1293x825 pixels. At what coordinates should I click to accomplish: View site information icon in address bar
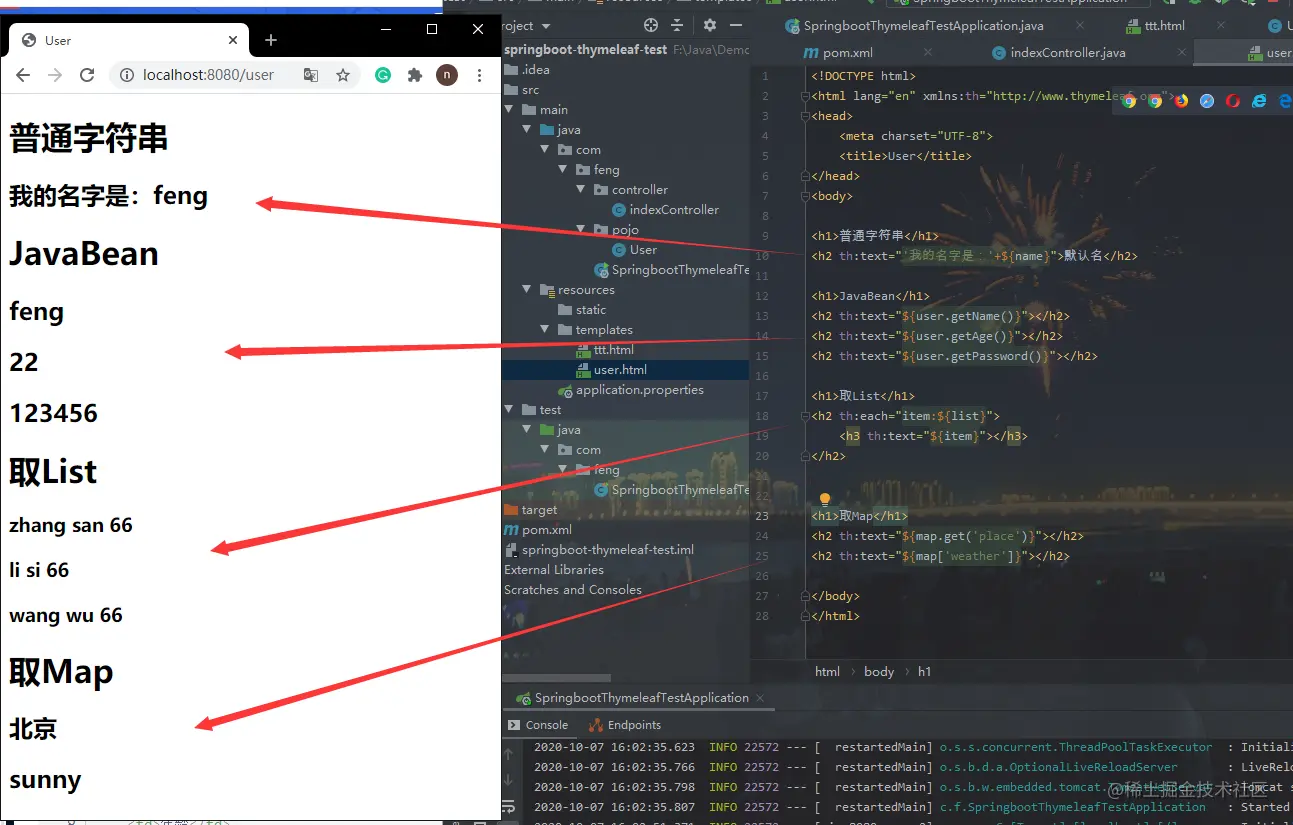point(127,75)
